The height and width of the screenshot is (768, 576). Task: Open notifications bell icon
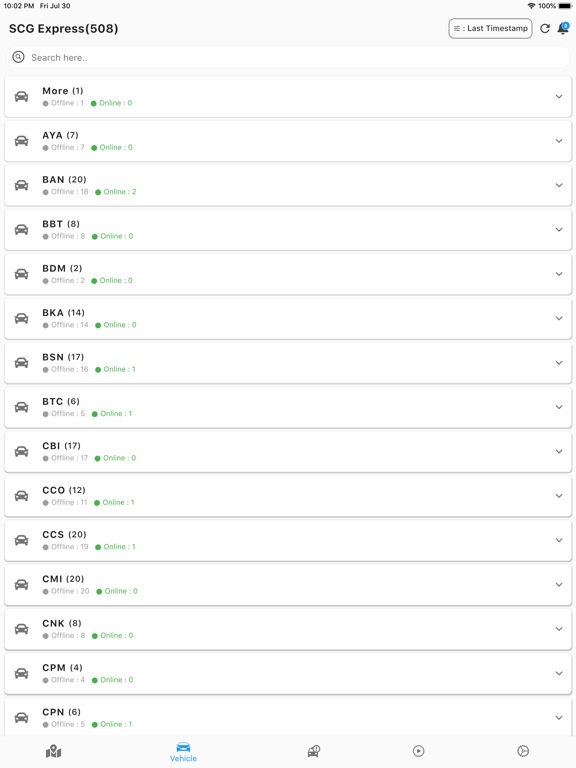coord(563,28)
